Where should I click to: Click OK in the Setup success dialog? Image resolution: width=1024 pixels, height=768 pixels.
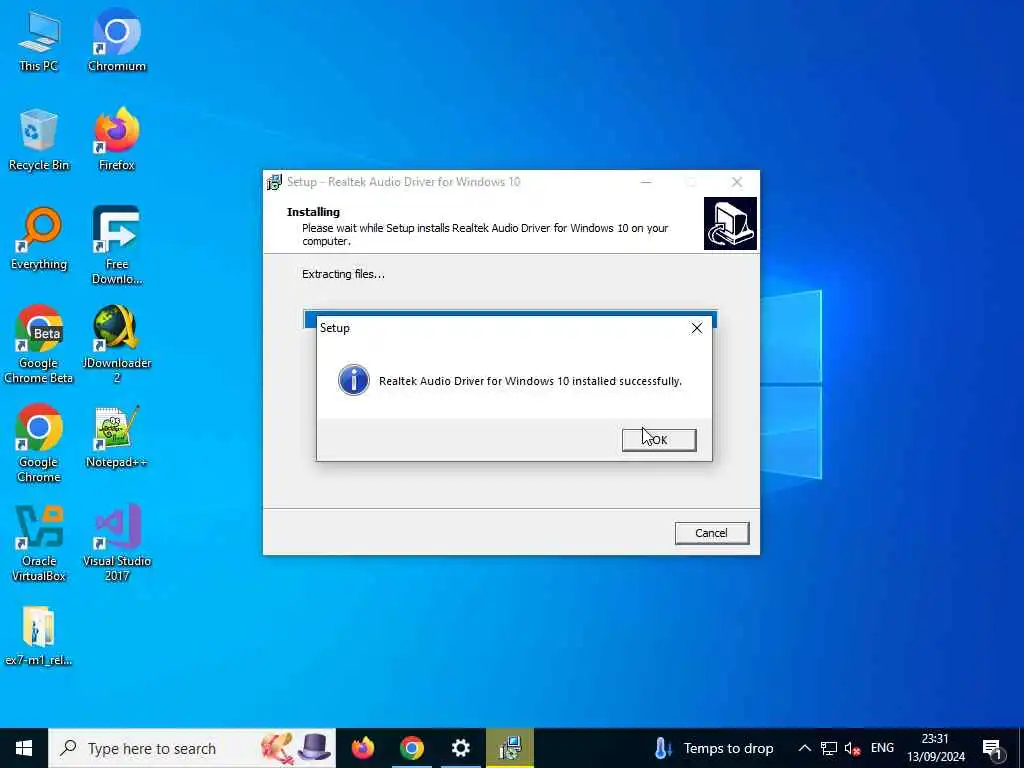659,440
